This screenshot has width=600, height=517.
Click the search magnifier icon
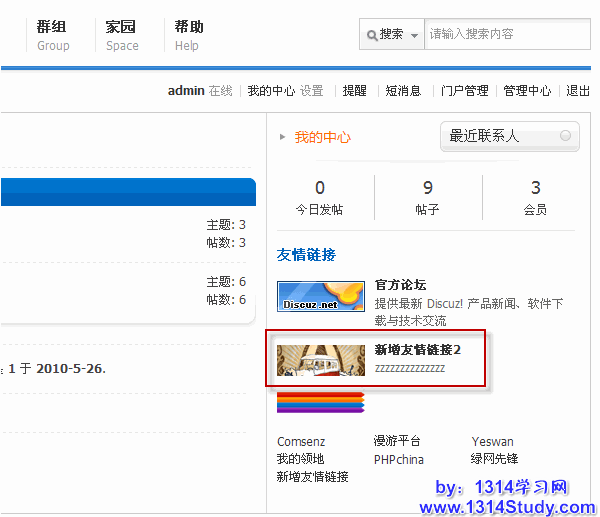coord(371,34)
